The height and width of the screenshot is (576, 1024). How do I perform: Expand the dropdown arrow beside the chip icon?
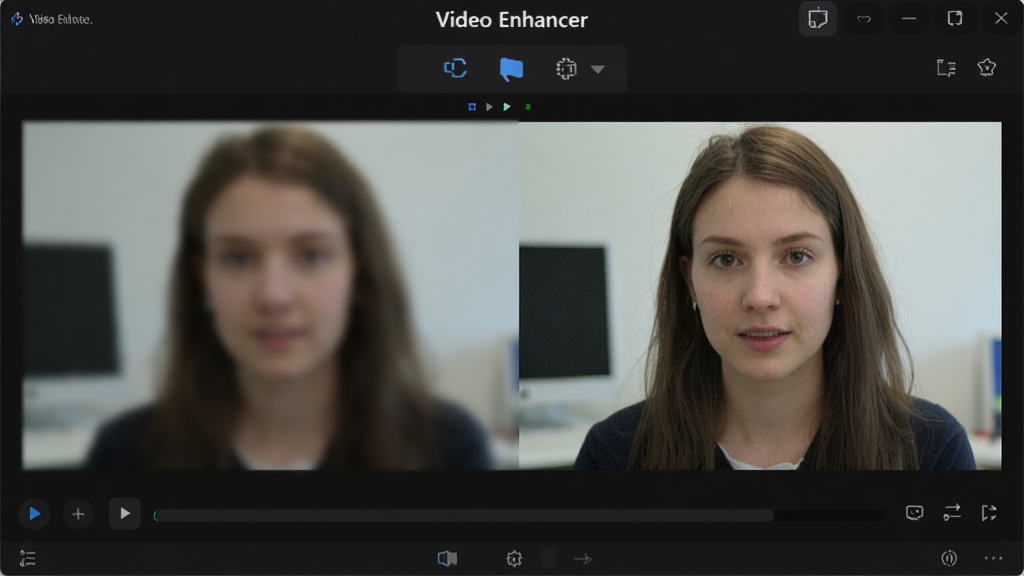point(598,69)
